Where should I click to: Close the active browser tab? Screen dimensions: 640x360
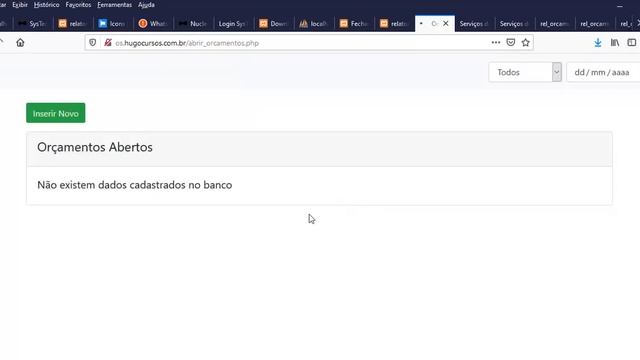pyautogui.click(x=446, y=24)
